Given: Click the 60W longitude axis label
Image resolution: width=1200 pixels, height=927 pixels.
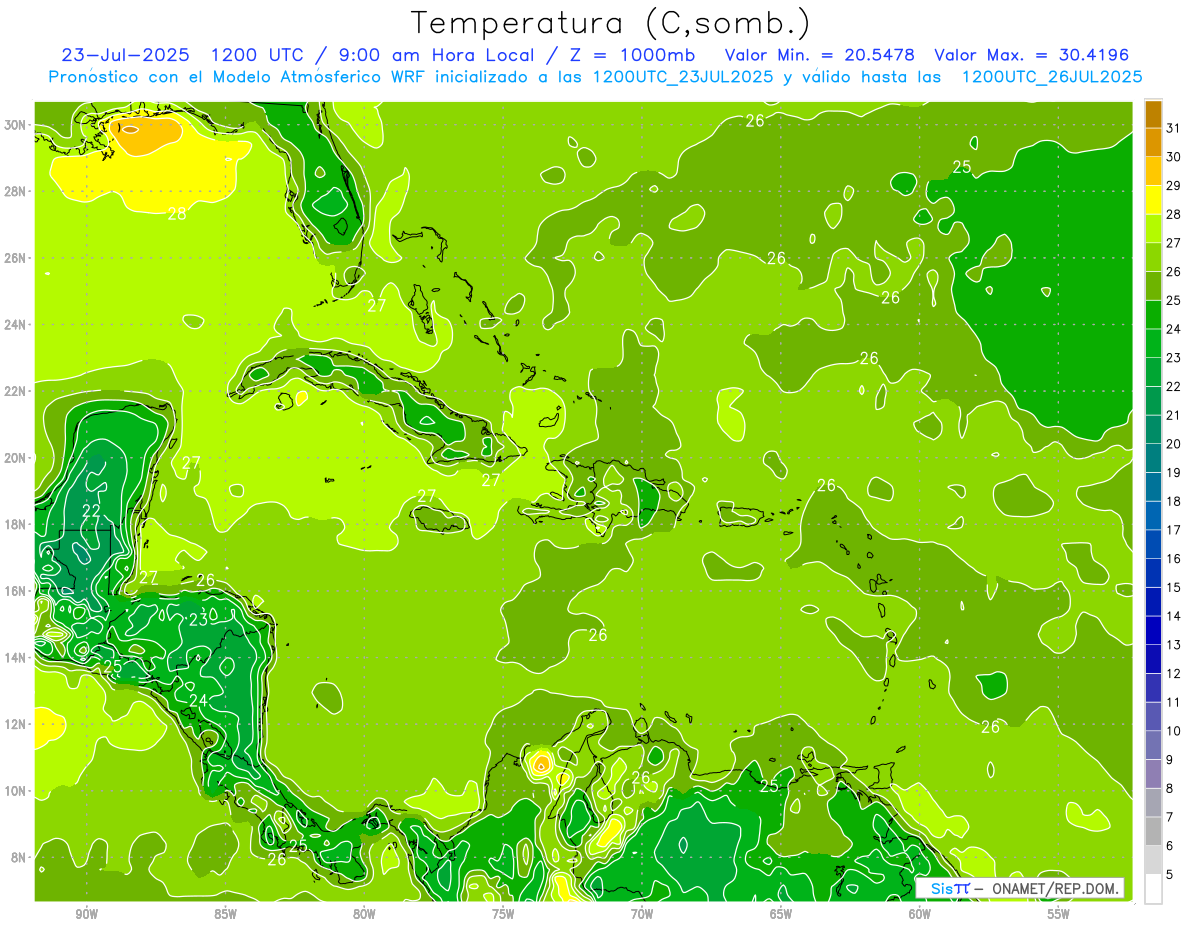Looking at the screenshot, I should 920,914.
